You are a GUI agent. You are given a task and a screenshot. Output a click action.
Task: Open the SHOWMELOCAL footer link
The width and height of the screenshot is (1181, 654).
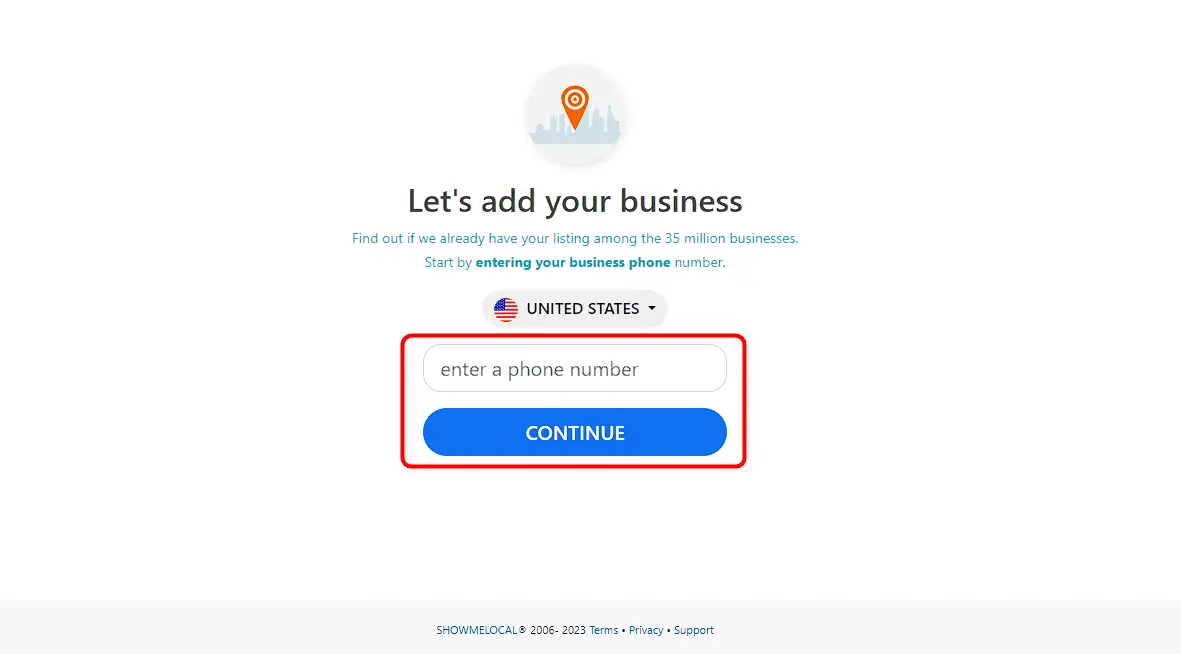pos(477,630)
